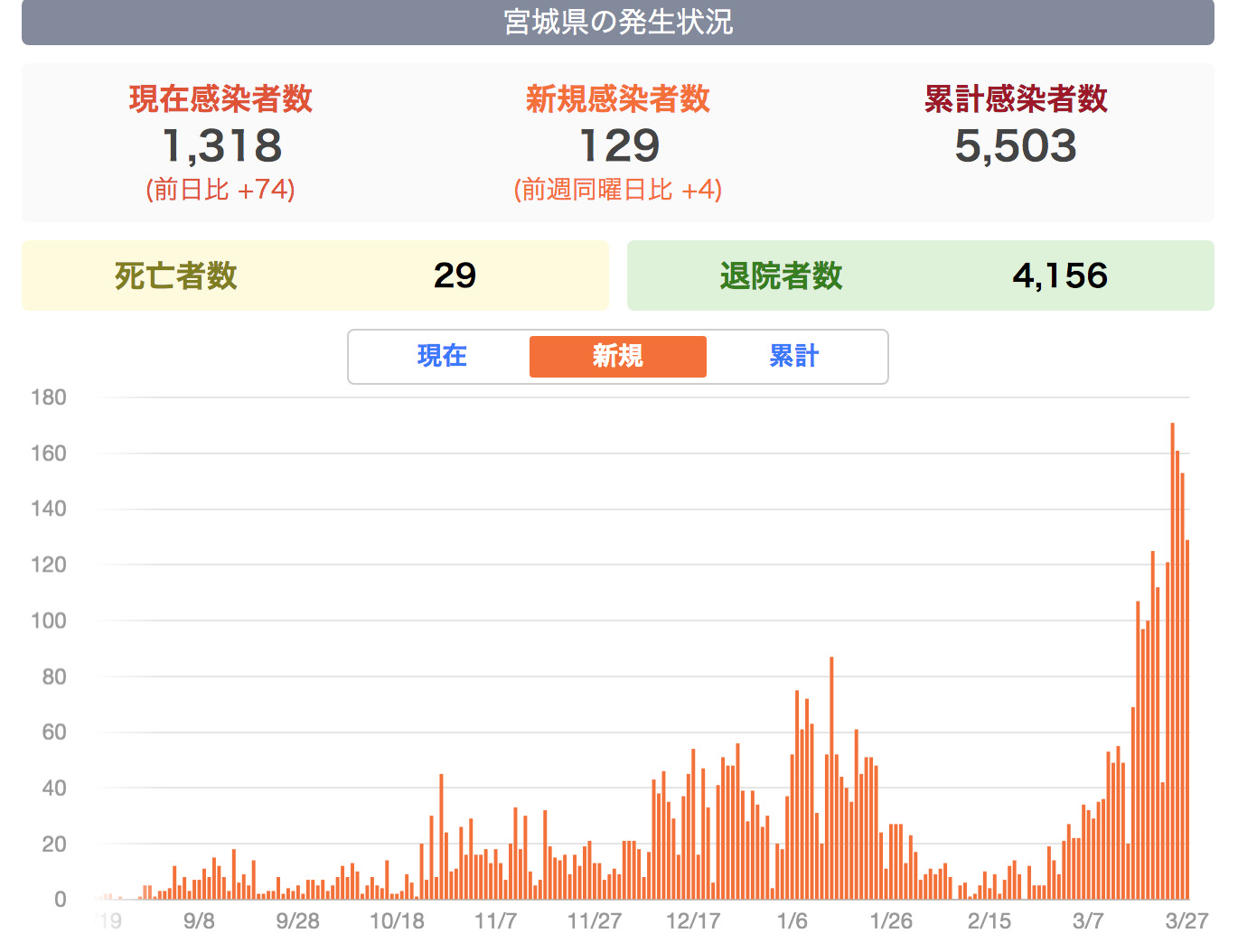Click the 3/27 date on x-axis
Viewport: 1238px width, 952px height.
(x=1186, y=920)
